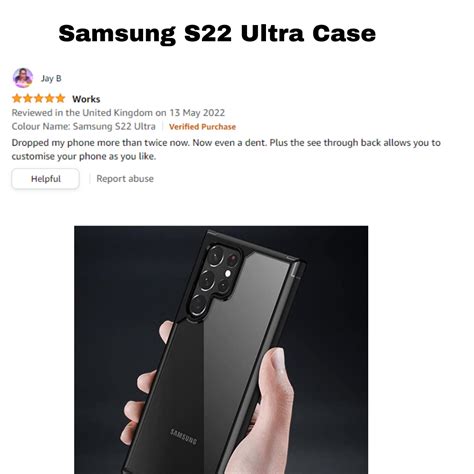Click the phone's flash LED dot
Viewport: 474px width, 474px height.
click(228, 273)
